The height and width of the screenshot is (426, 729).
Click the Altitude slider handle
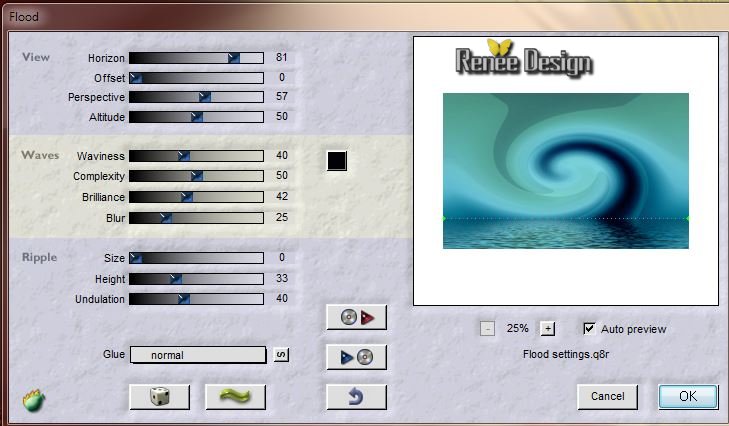click(197, 117)
